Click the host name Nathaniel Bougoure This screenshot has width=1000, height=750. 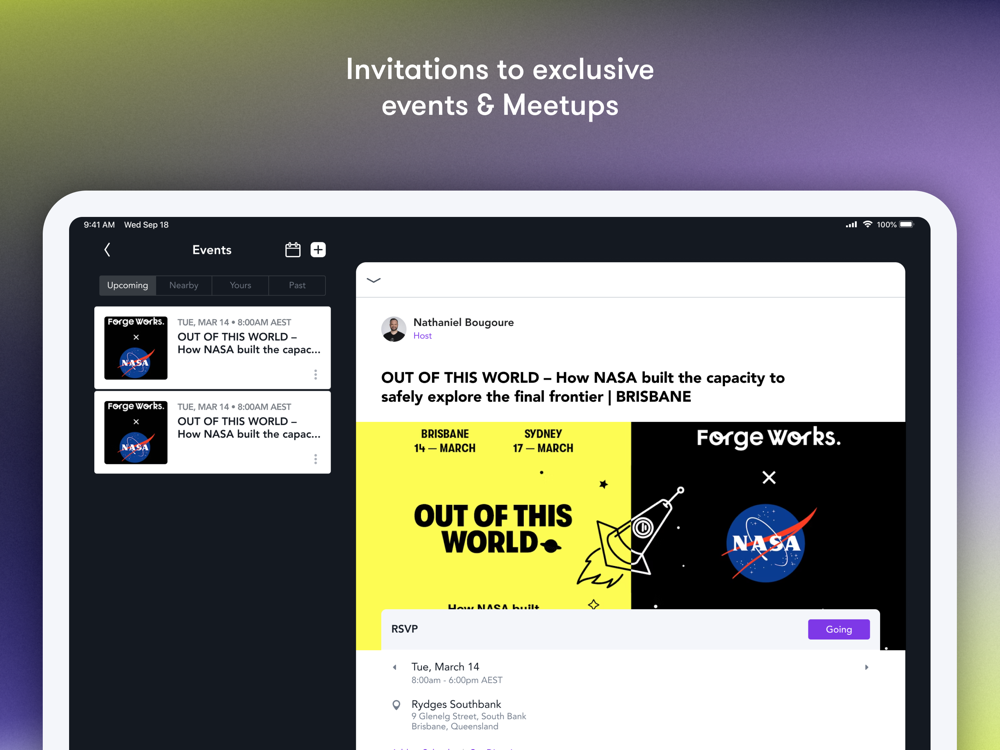point(464,322)
